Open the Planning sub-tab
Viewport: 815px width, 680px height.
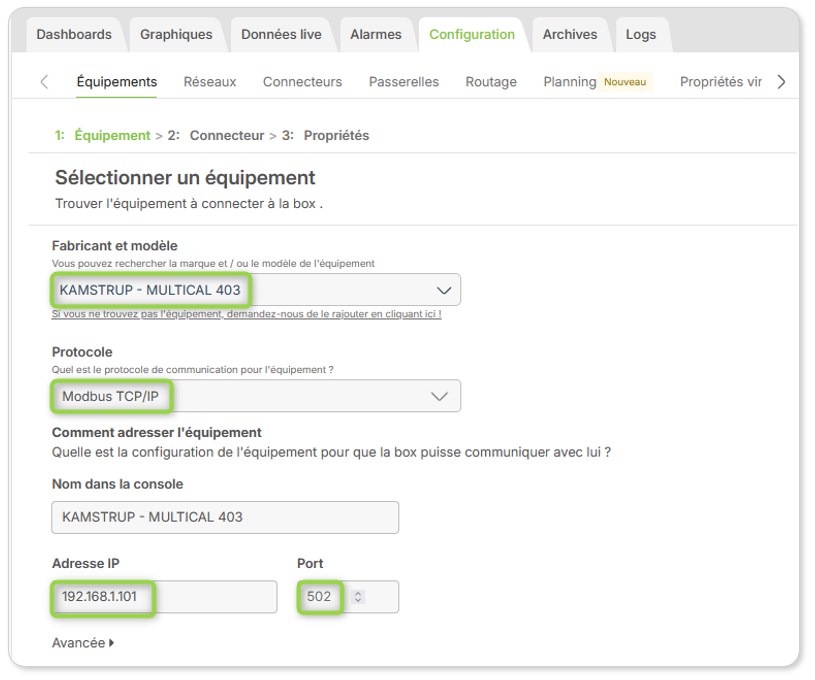coord(570,82)
